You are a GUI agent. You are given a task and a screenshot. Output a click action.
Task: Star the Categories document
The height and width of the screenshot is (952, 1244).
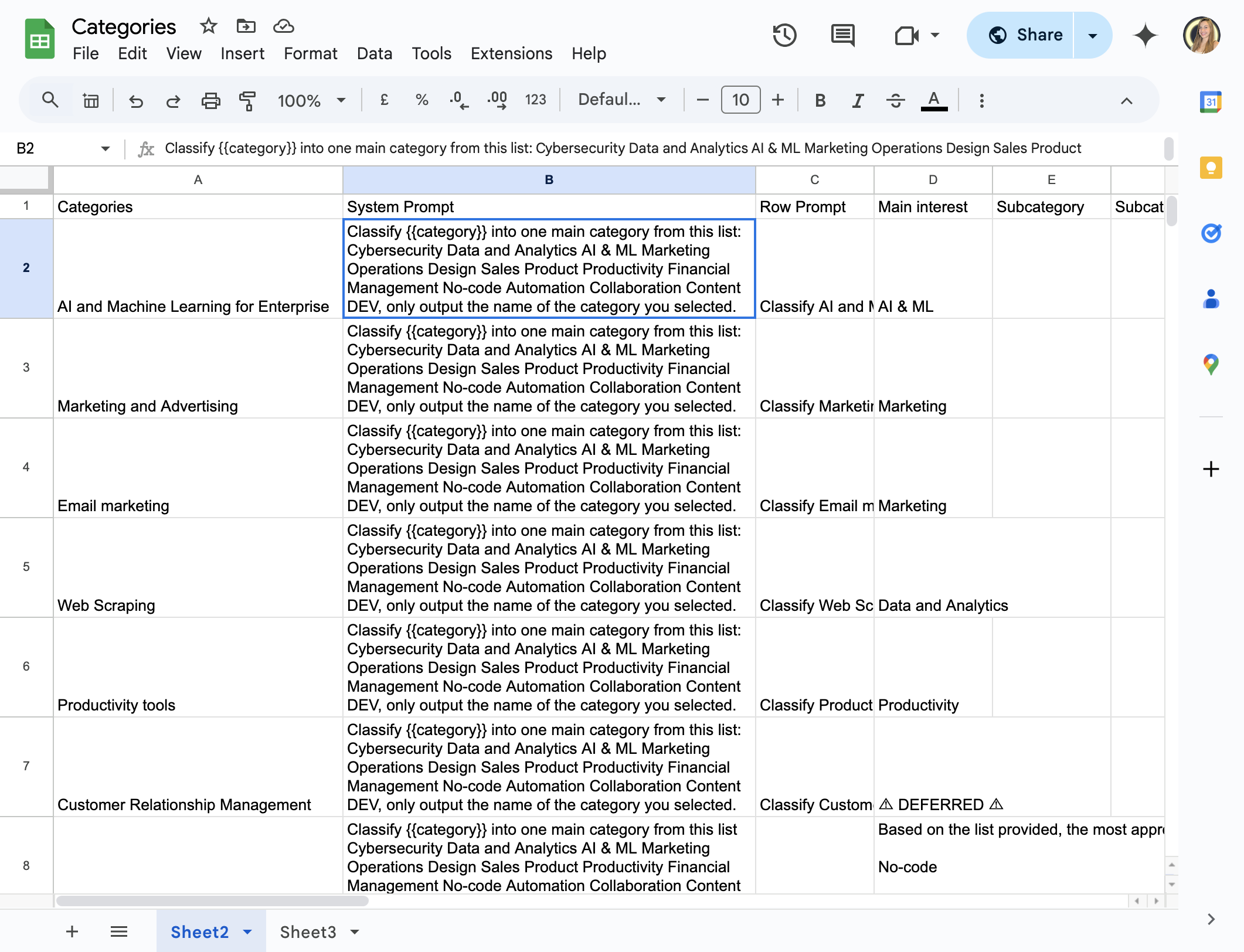pyautogui.click(x=208, y=26)
